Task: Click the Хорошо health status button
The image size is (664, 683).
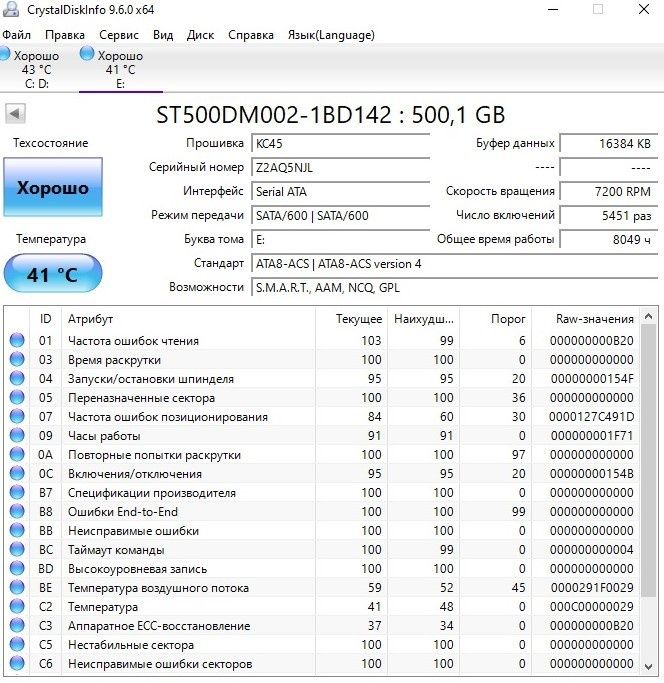Action: point(53,187)
